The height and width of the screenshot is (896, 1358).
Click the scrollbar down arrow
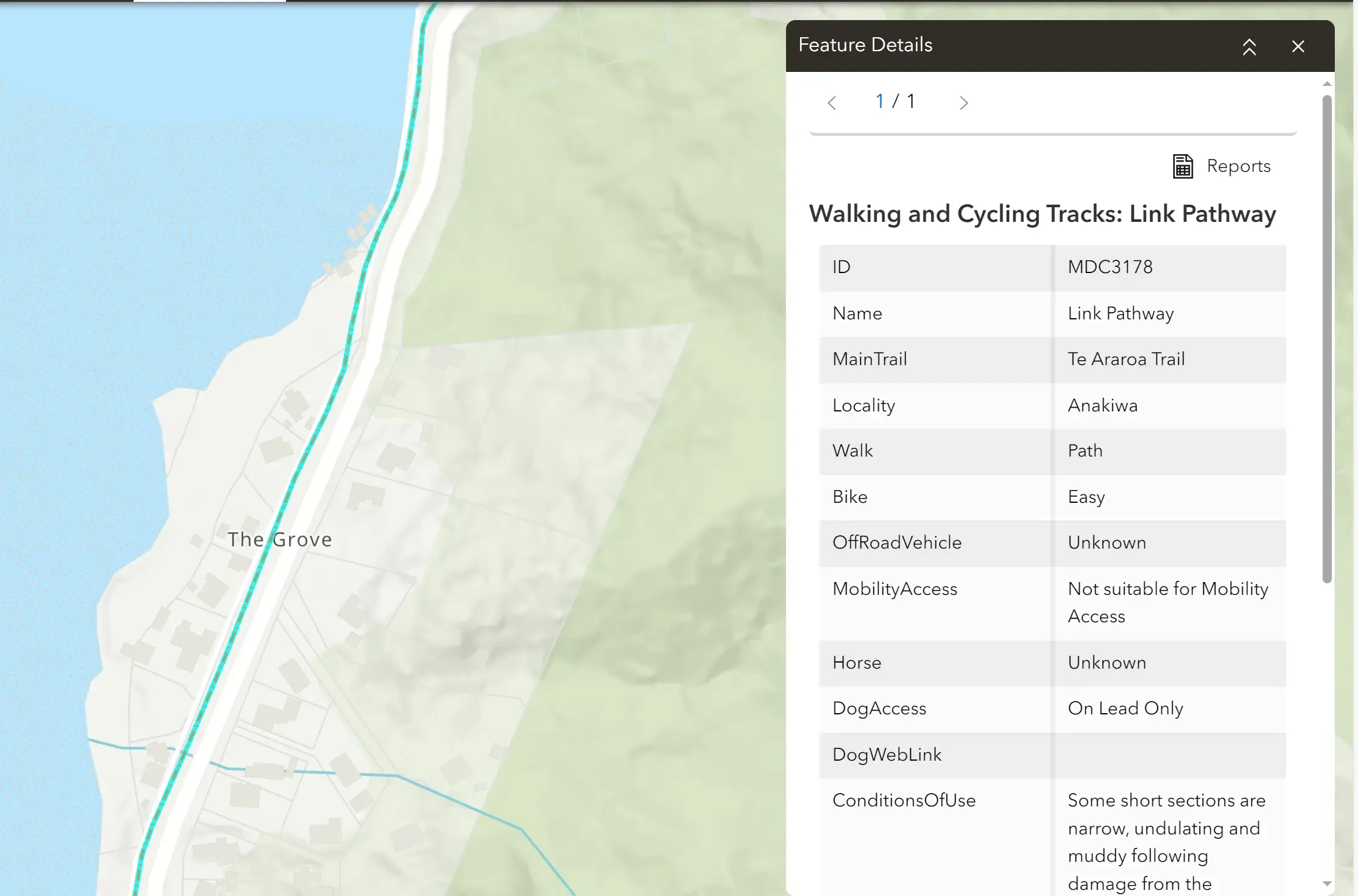pyautogui.click(x=1327, y=884)
